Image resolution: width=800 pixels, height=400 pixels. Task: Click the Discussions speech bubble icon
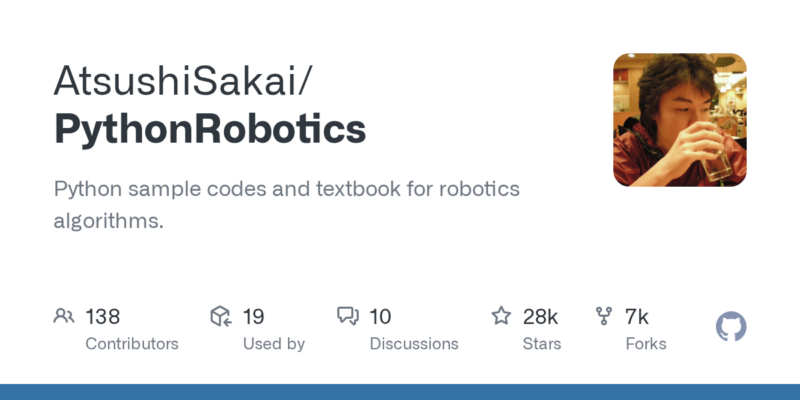point(348,317)
